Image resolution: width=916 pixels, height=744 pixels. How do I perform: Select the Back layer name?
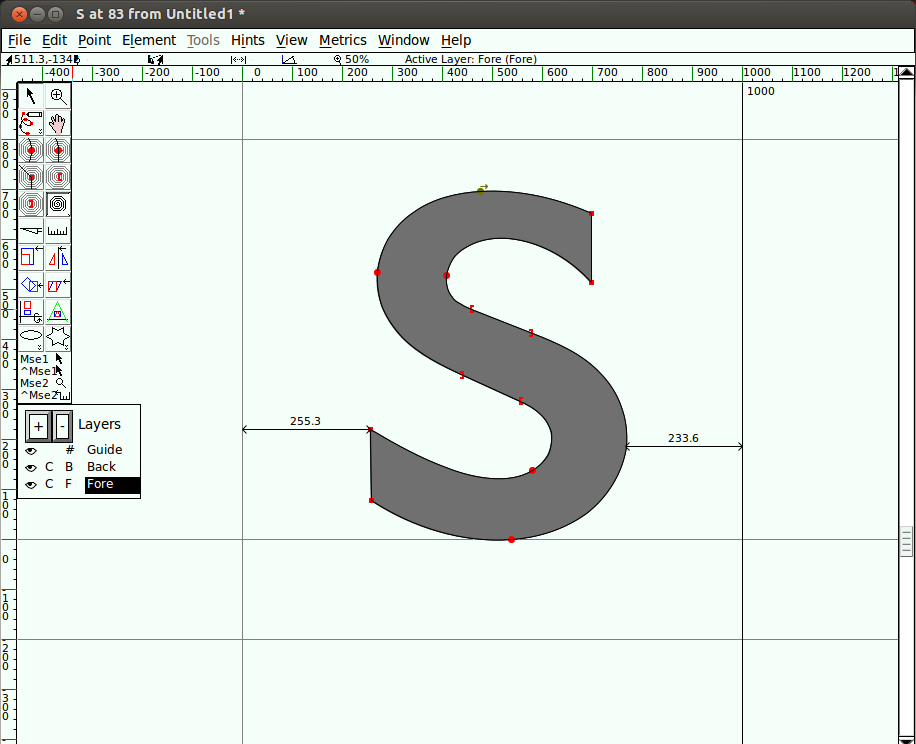tap(101, 467)
